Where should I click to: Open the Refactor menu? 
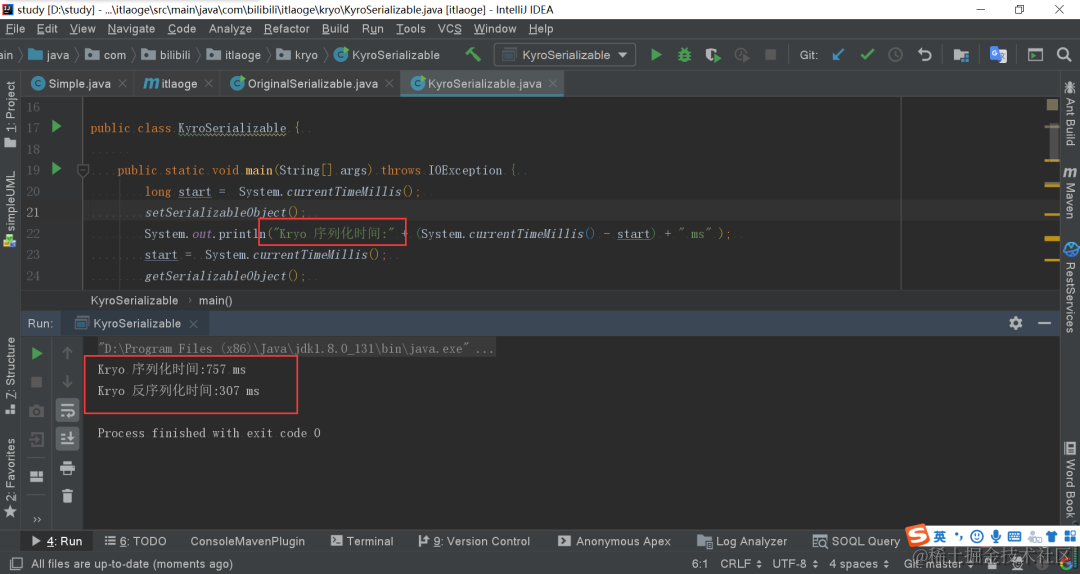(x=287, y=29)
